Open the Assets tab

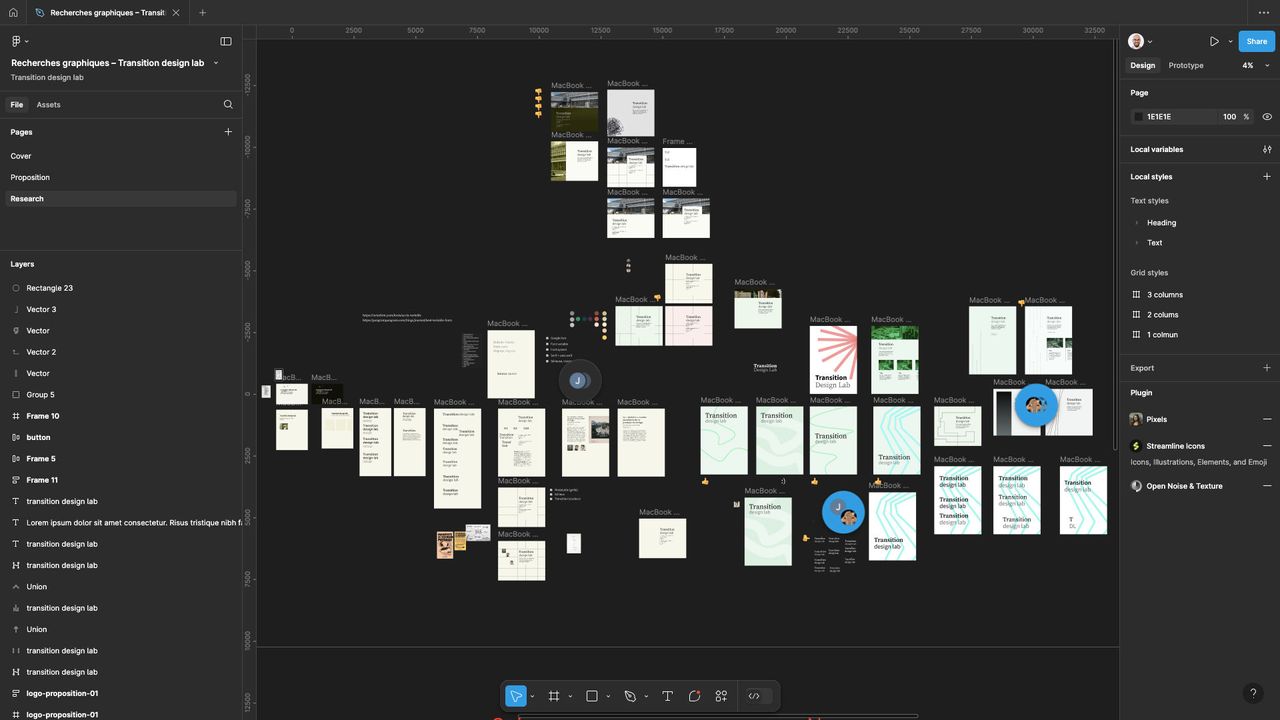click(48, 105)
